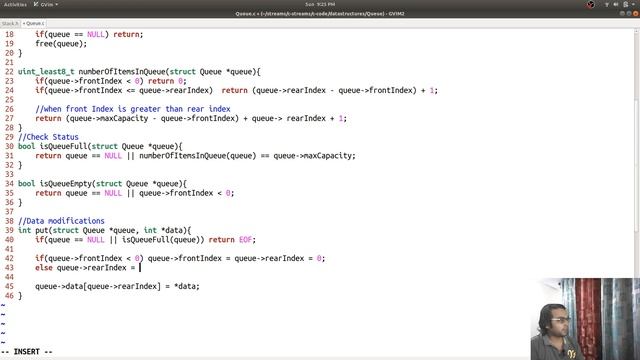Click the "//Data modifications" comment

click(x=61, y=221)
